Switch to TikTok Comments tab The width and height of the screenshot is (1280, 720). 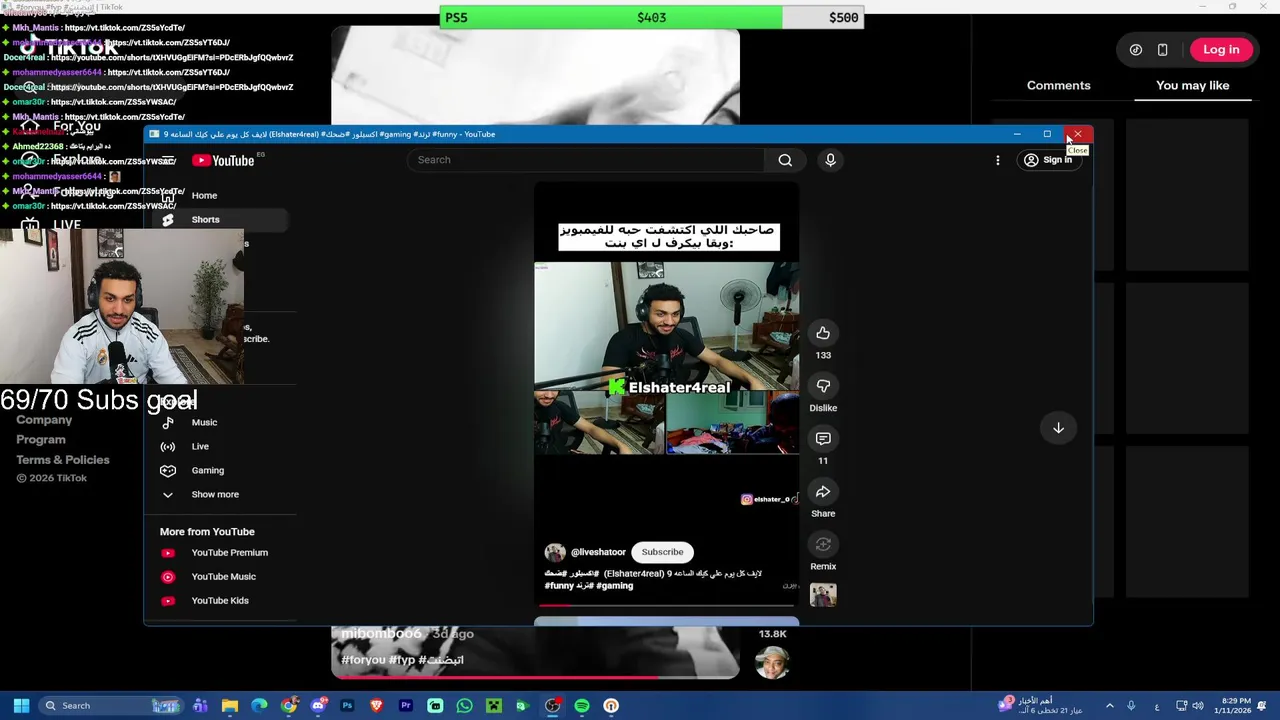tap(1058, 85)
